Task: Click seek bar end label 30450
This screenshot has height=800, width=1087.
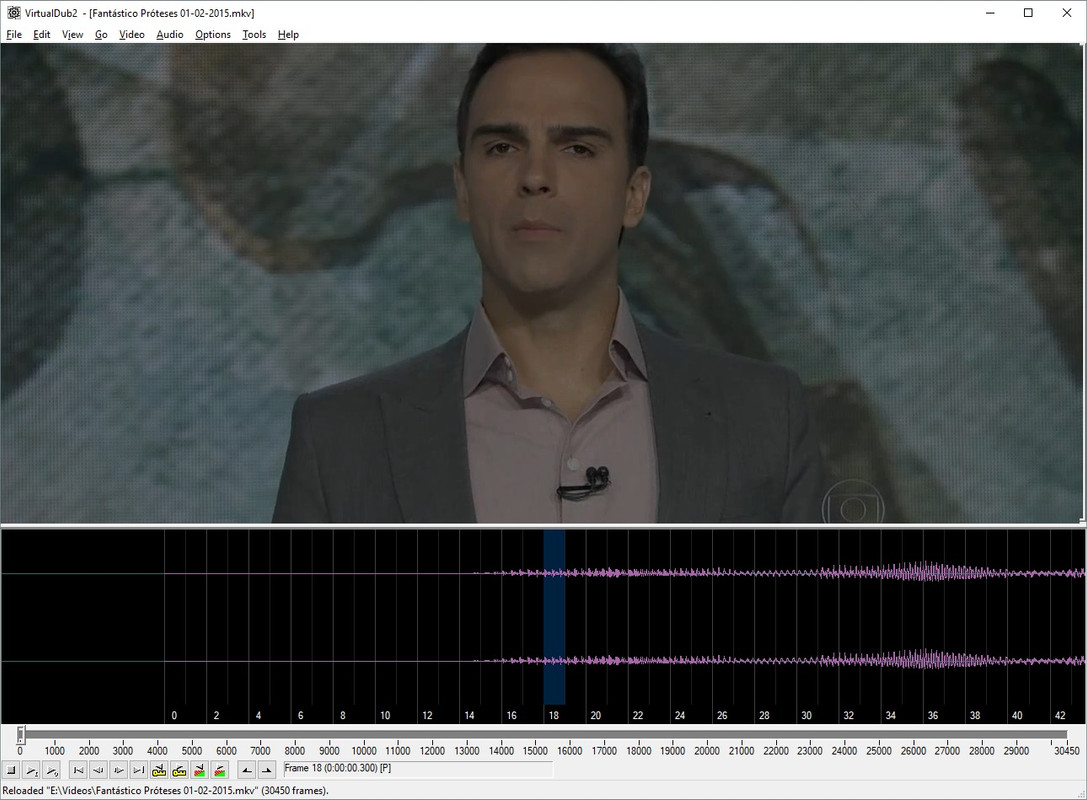Action: tap(1066, 750)
